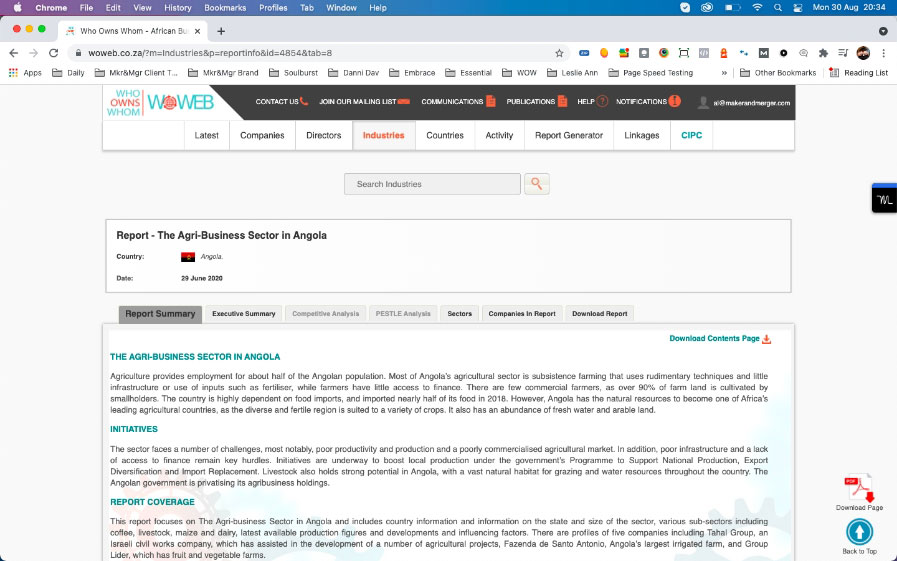Open the Other Bookmarks folder
Screen dimensions: 897x561
(778, 73)
